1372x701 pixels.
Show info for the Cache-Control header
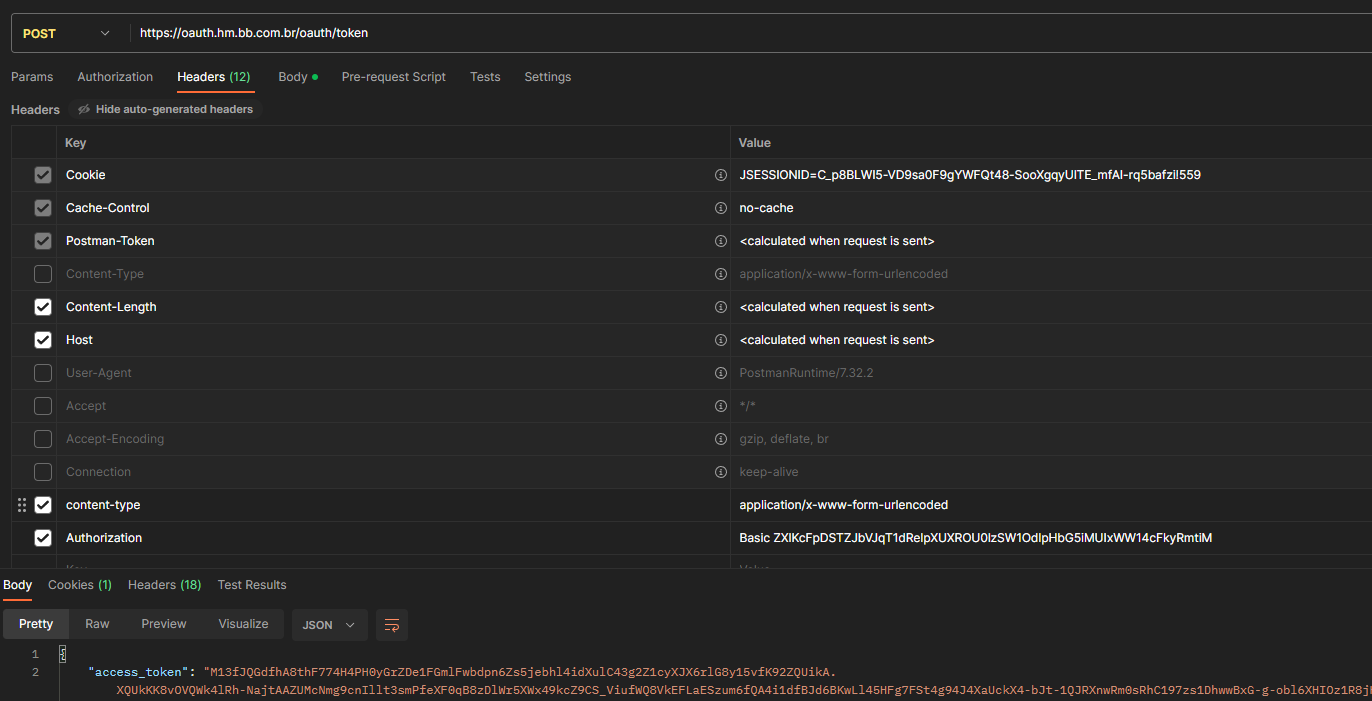coord(721,208)
